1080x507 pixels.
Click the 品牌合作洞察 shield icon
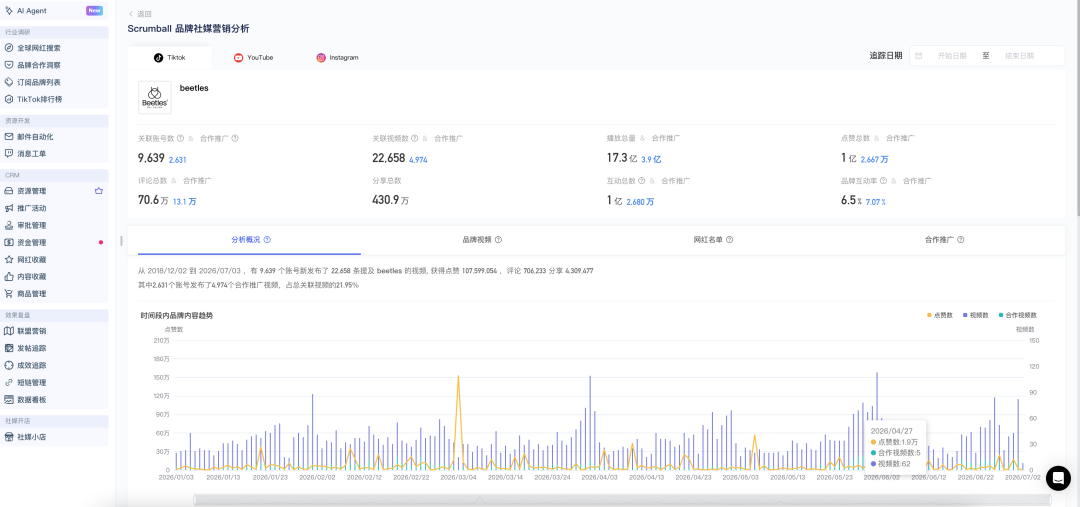point(9,65)
